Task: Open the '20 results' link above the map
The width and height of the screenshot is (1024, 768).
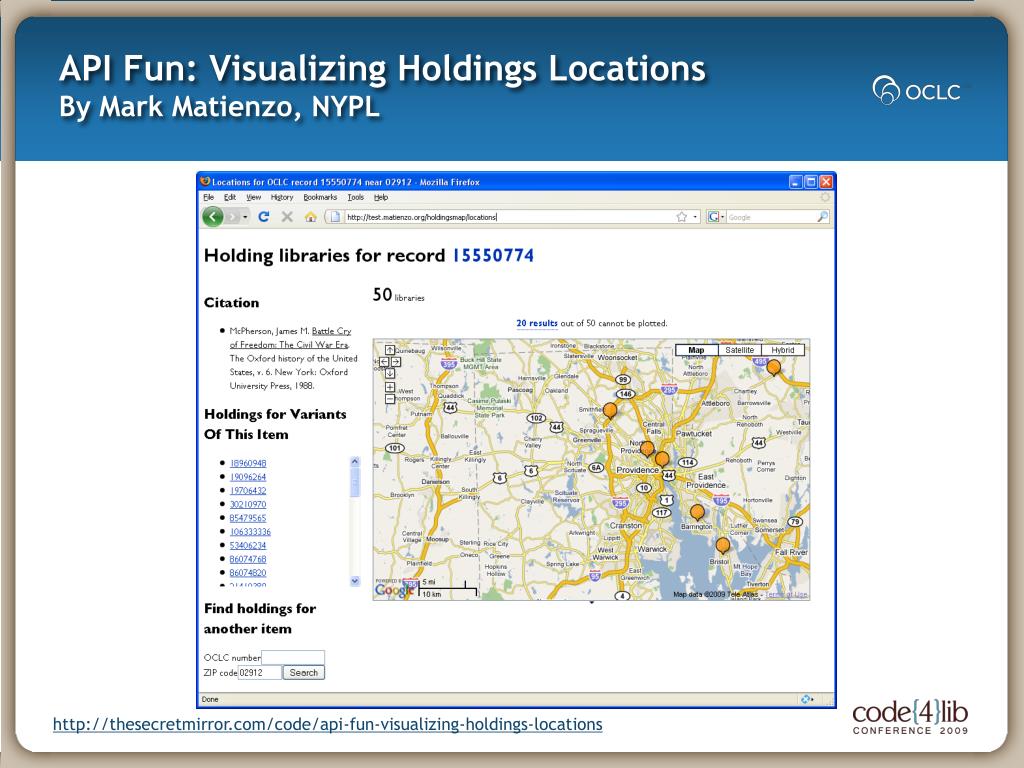Action: pyautogui.click(x=537, y=323)
